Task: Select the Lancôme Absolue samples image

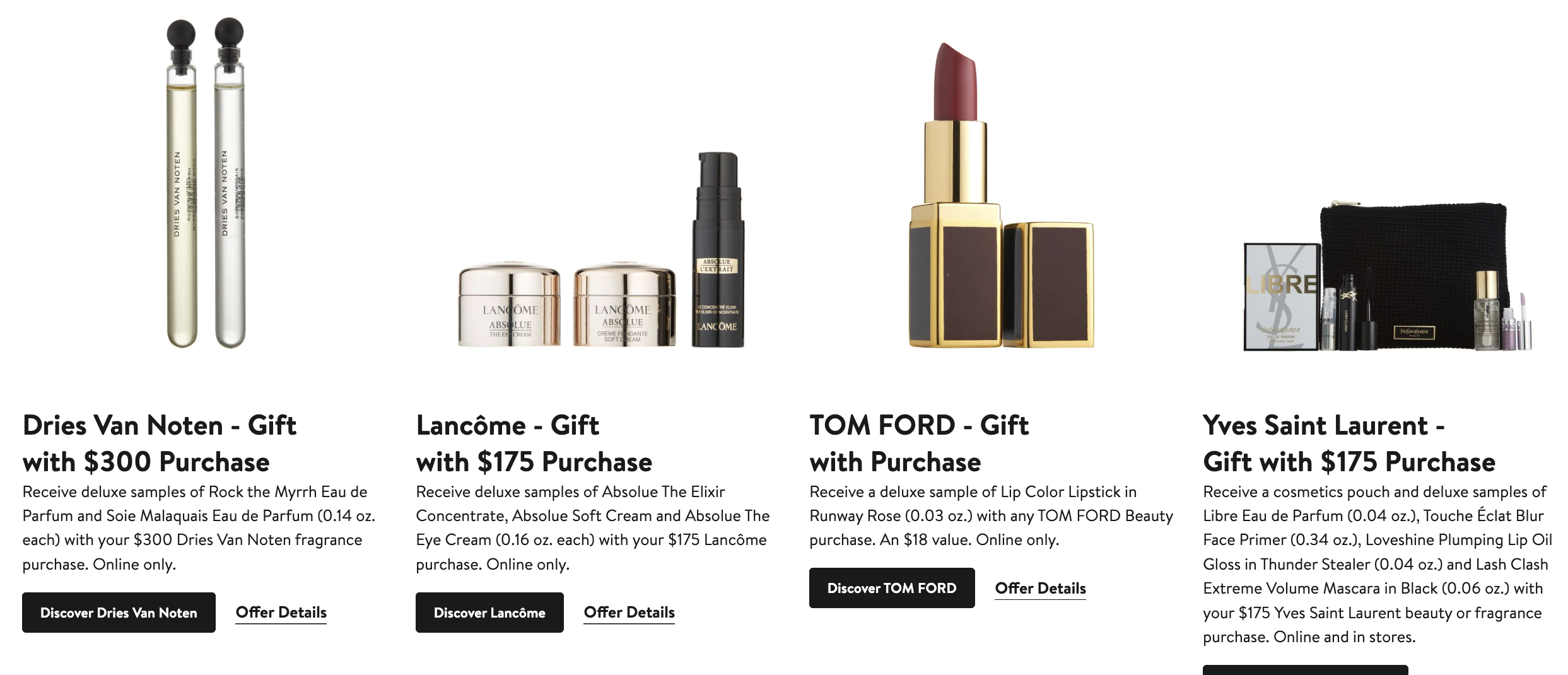Action: (601, 250)
